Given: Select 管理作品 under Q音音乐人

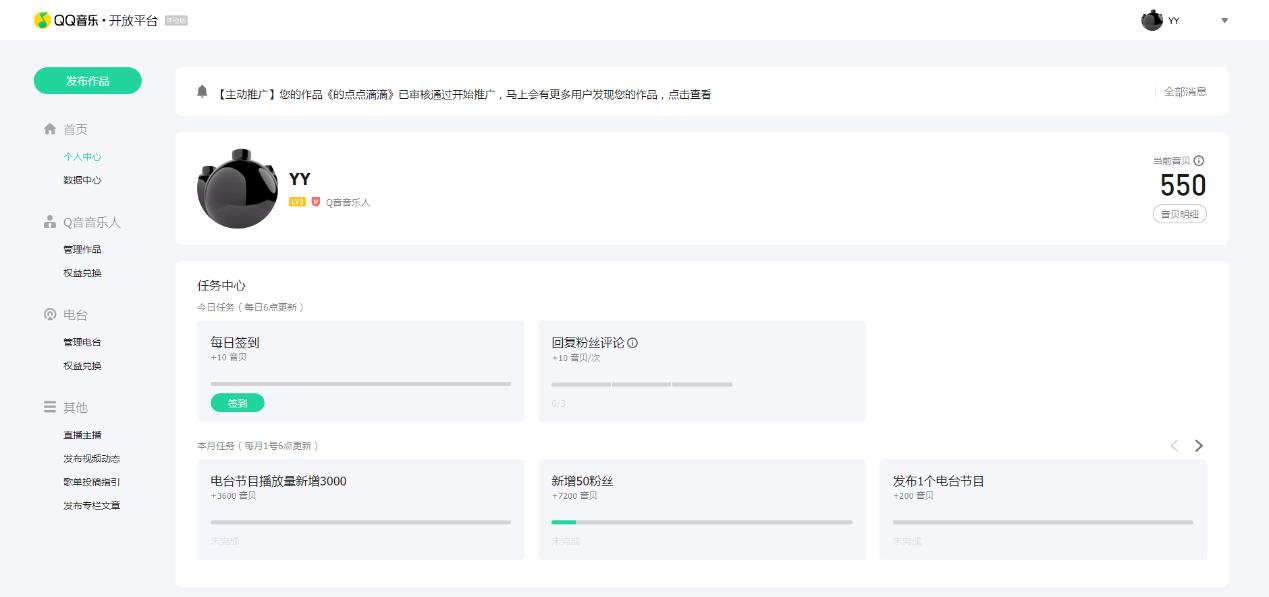Looking at the screenshot, I should pyautogui.click(x=82, y=249).
